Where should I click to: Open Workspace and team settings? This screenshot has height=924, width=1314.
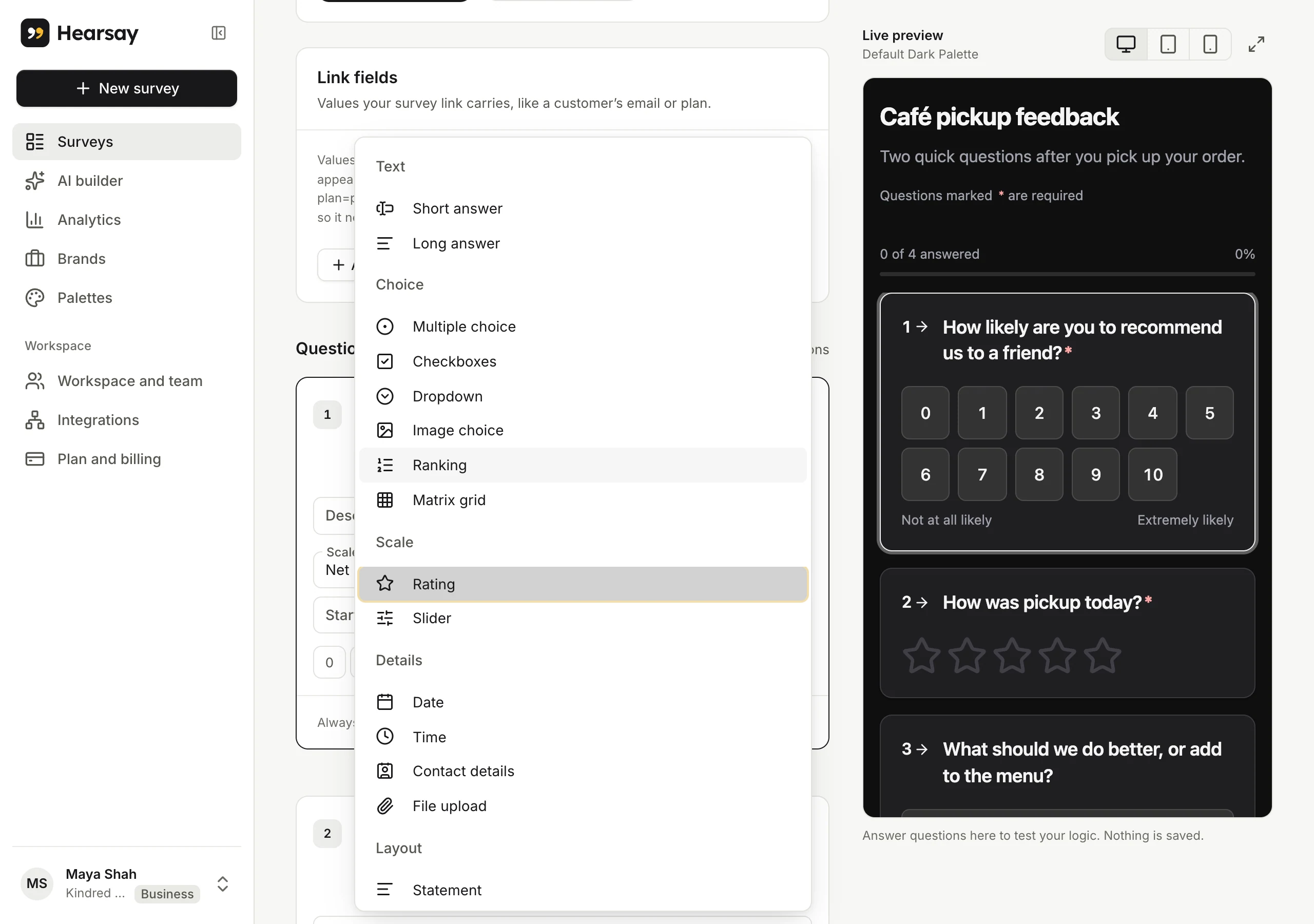pyautogui.click(x=126, y=381)
